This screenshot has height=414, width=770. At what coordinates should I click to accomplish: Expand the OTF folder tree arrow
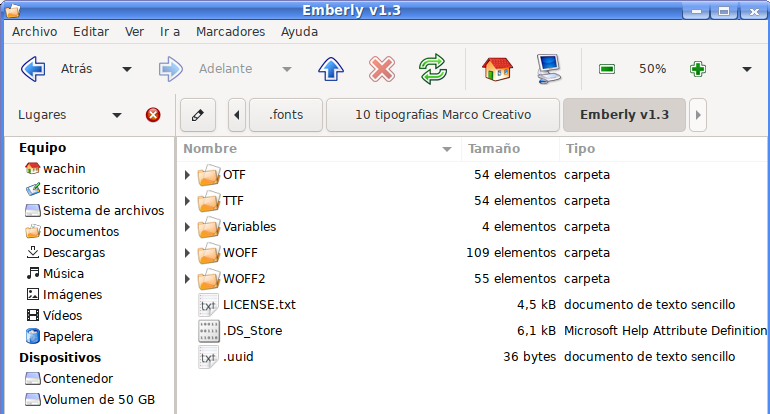(x=187, y=175)
